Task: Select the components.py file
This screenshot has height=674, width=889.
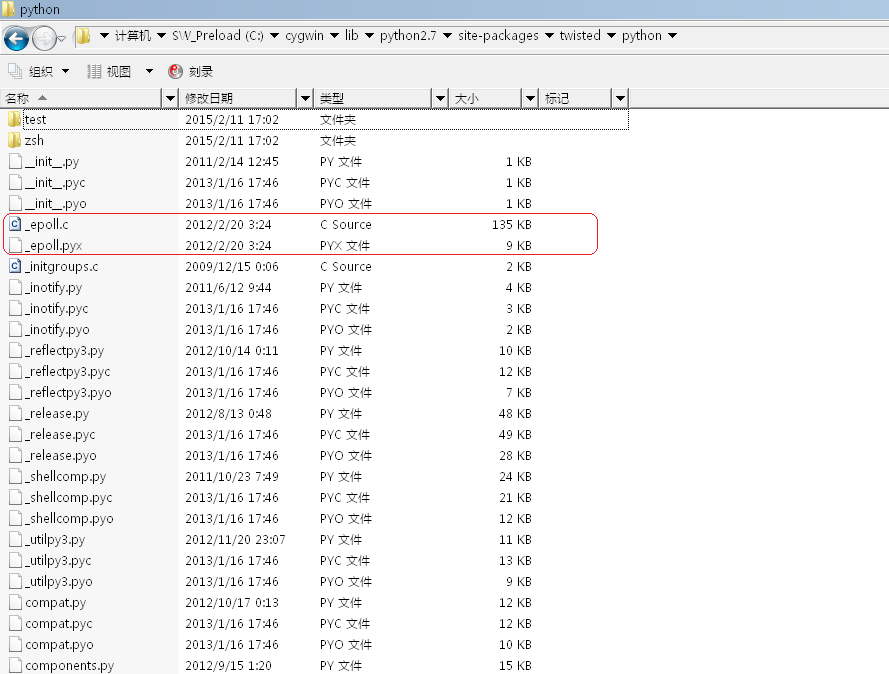Action: pos(69,666)
